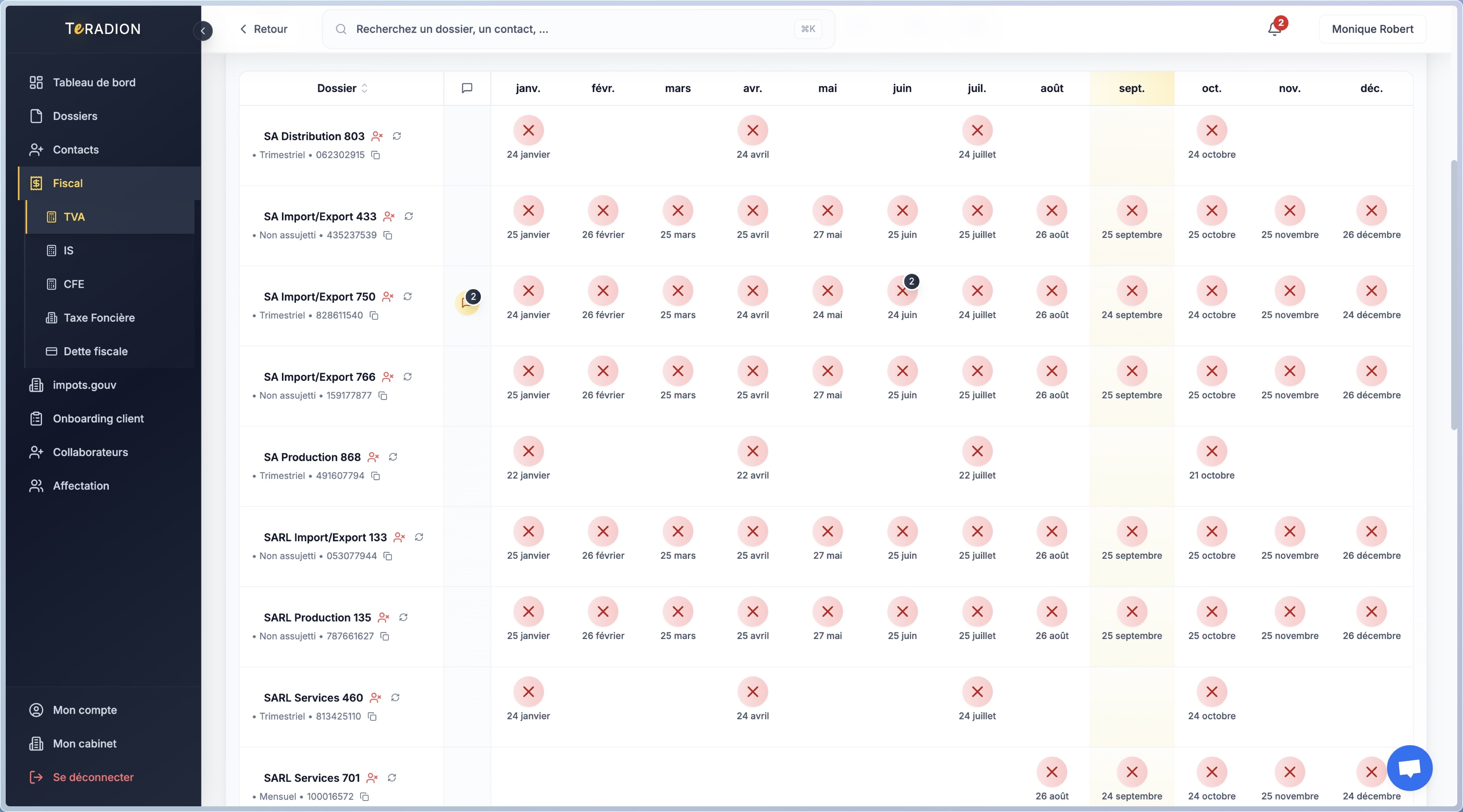Switch to the IS section under Fiscal
1463x812 pixels.
click(69, 250)
